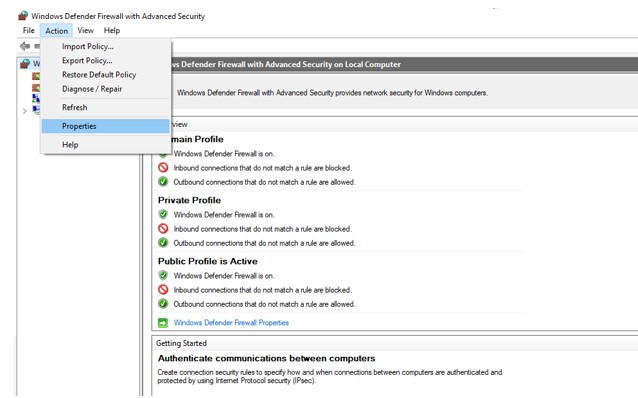Click the Private Profile heading

pos(189,200)
